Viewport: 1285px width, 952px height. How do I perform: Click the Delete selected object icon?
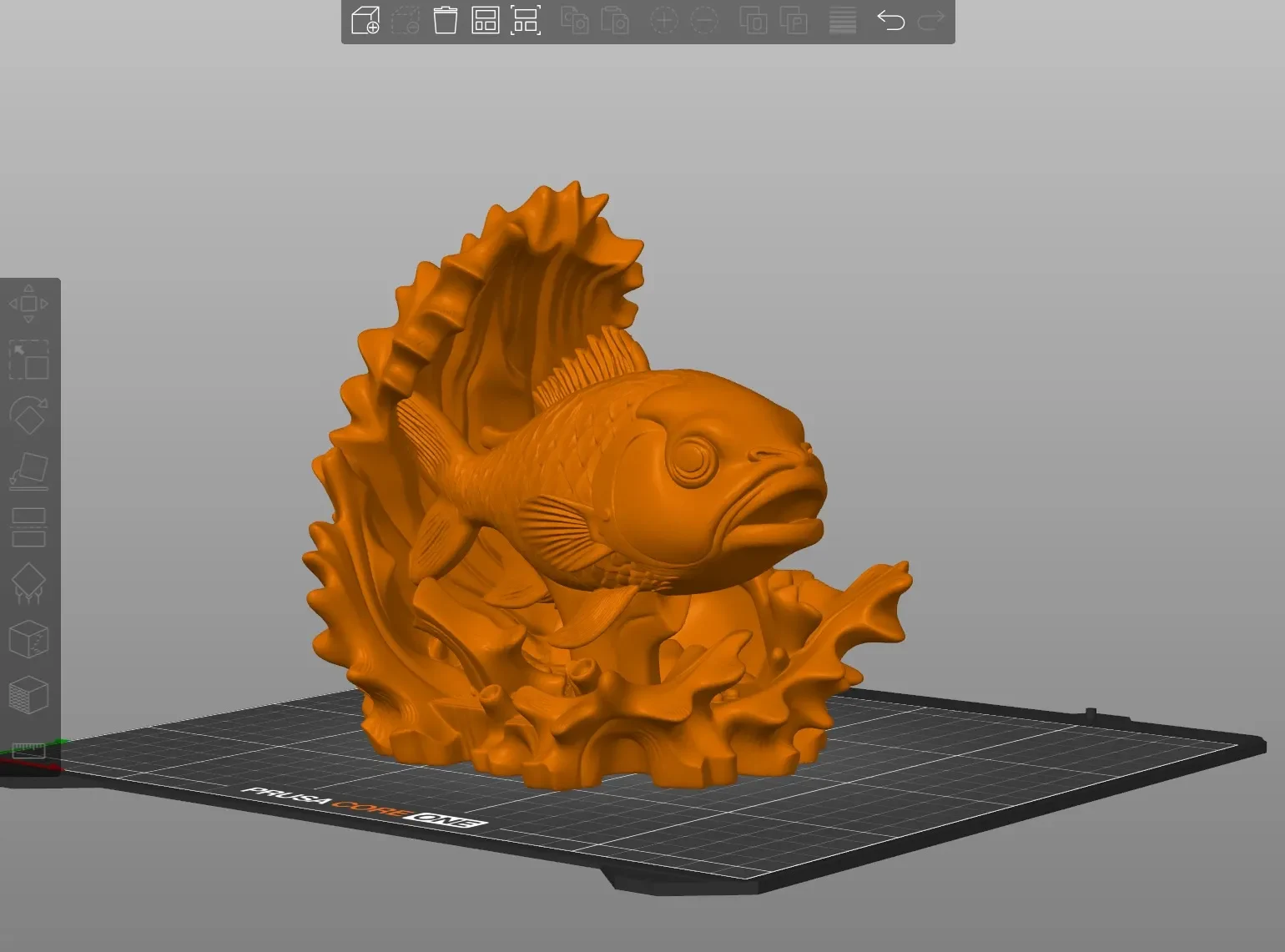(x=406, y=21)
